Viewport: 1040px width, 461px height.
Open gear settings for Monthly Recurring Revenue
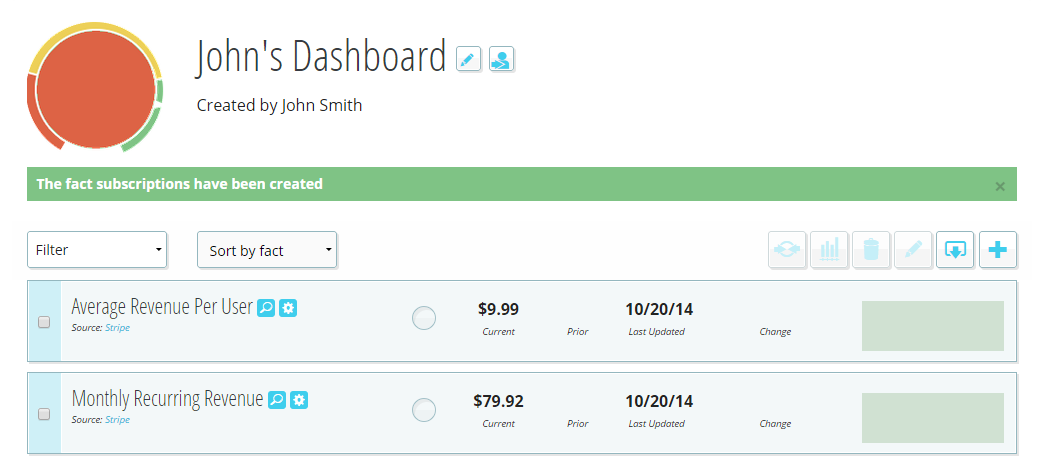(299, 400)
